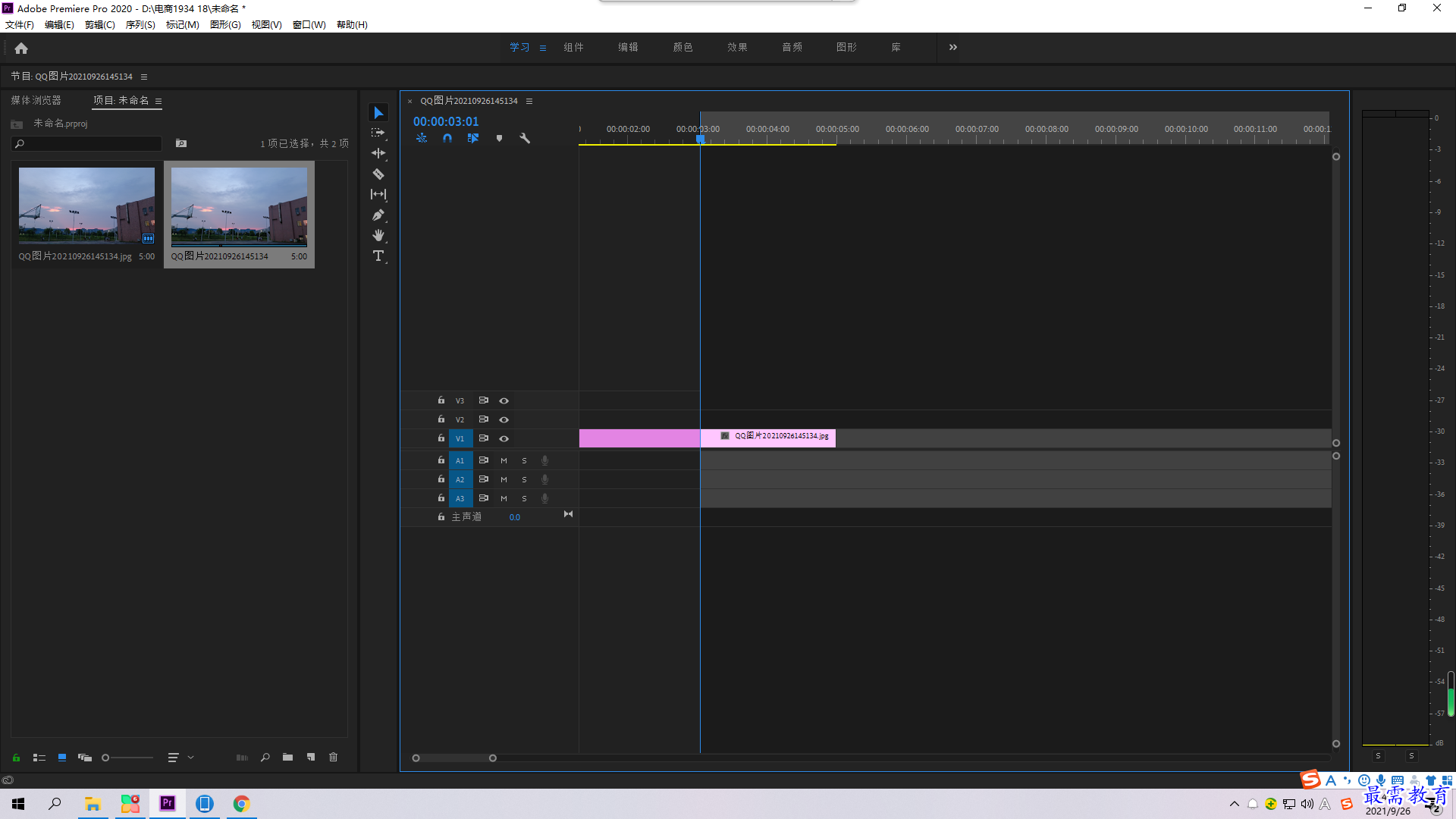
Task: Create new bin folder in project panel
Action: coord(287,757)
